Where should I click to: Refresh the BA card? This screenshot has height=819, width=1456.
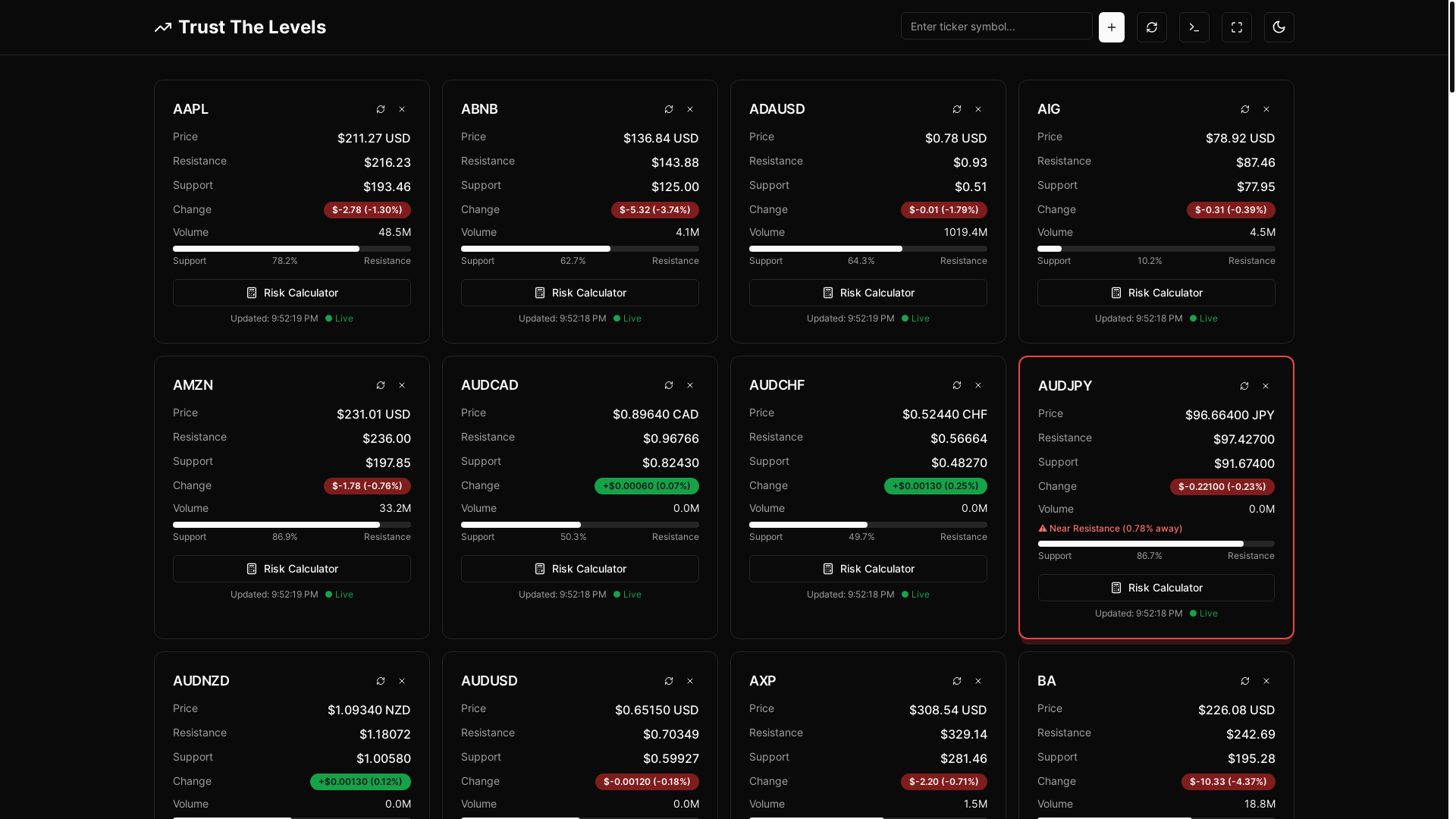[1245, 681]
